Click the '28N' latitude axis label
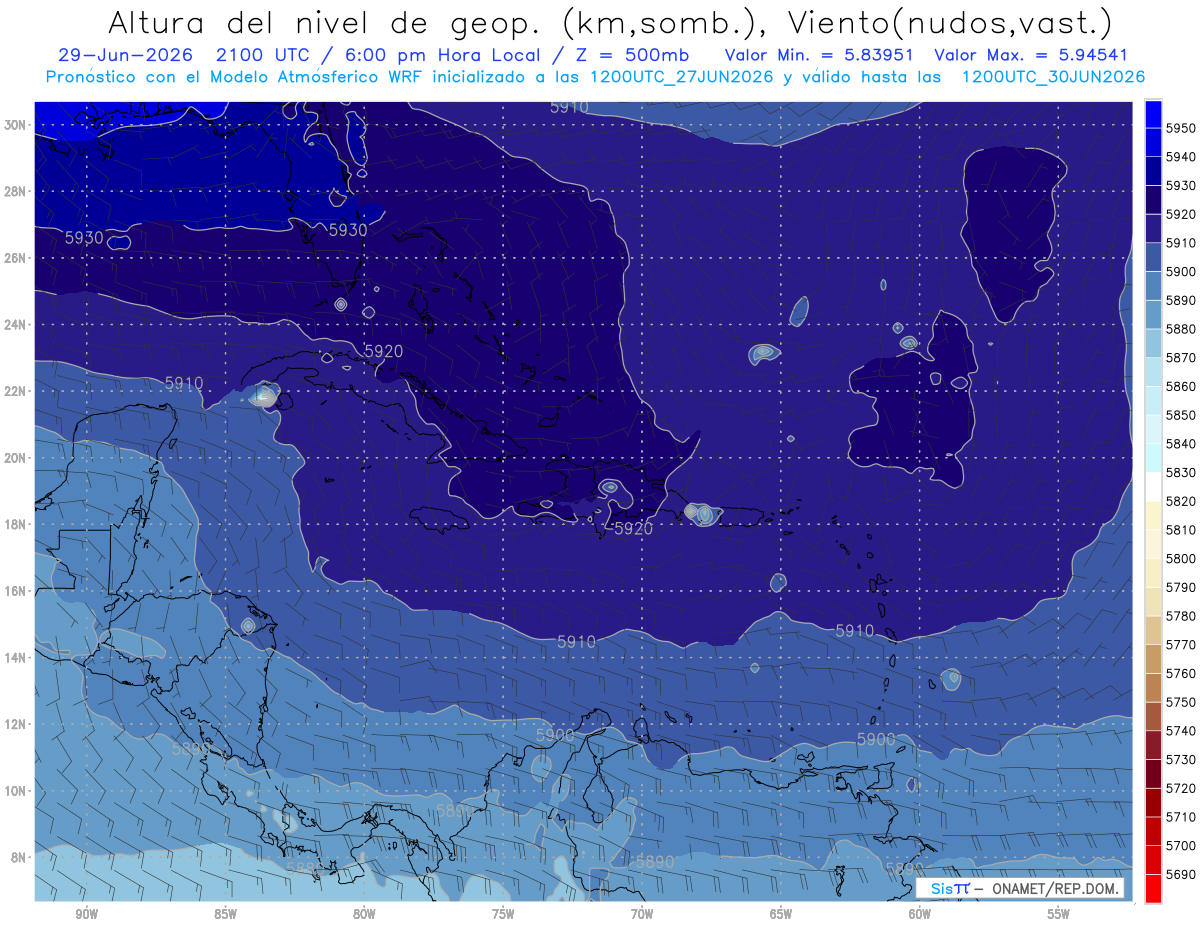1200x927 pixels. pyautogui.click(x=17, y=191)
